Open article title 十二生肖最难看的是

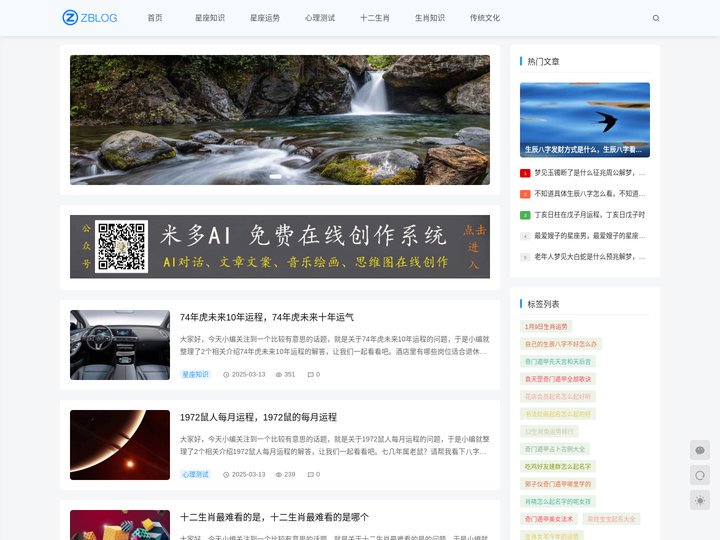(274, 518)
